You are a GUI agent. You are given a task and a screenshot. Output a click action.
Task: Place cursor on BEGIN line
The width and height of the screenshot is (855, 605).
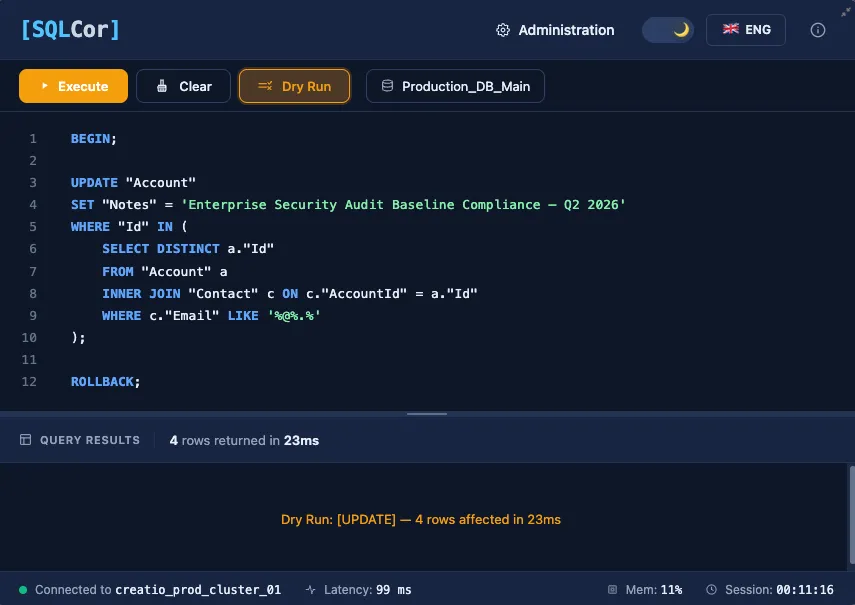93,138
